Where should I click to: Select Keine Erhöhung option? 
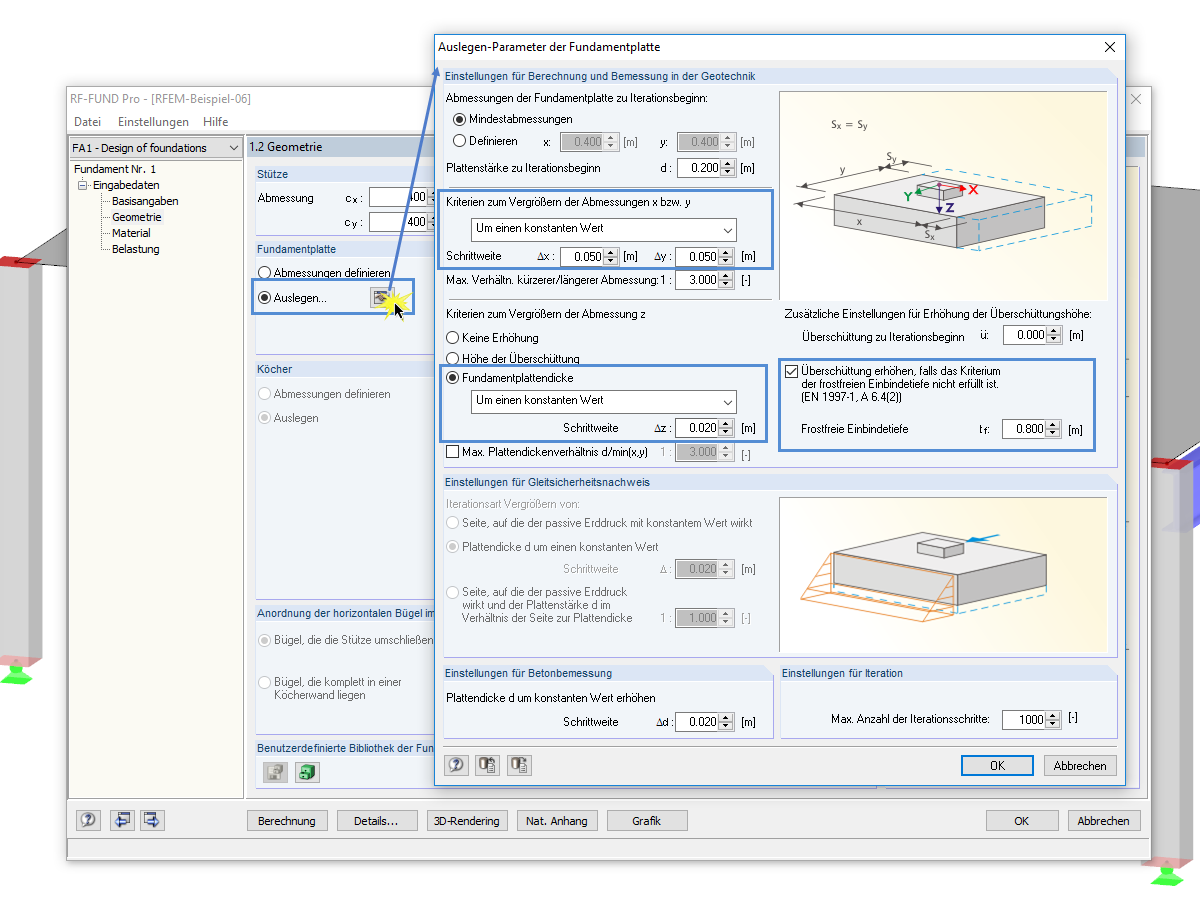(453, 338)
